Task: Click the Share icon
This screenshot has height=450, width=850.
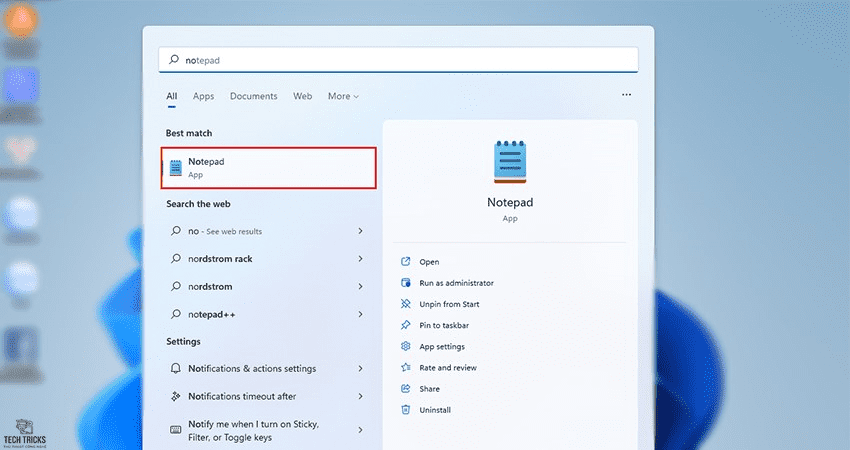Action: pyautogui.click(x=405, y=388)
